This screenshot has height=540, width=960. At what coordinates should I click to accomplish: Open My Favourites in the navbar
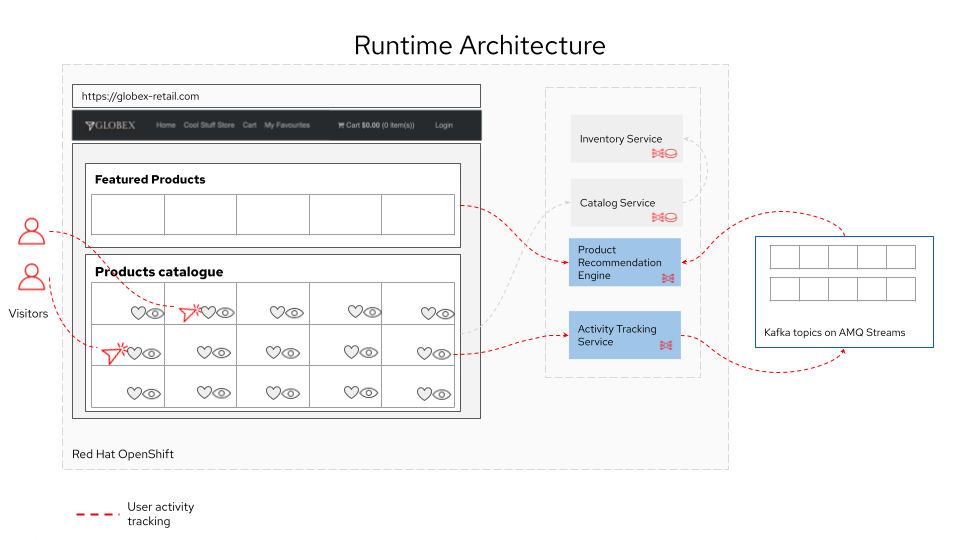click(x=287, y=125)
